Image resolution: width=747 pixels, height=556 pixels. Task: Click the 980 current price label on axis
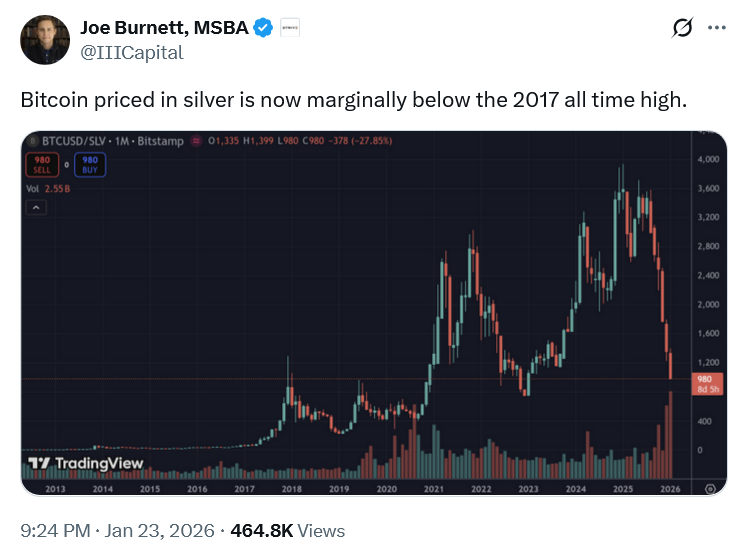[703, 379]
